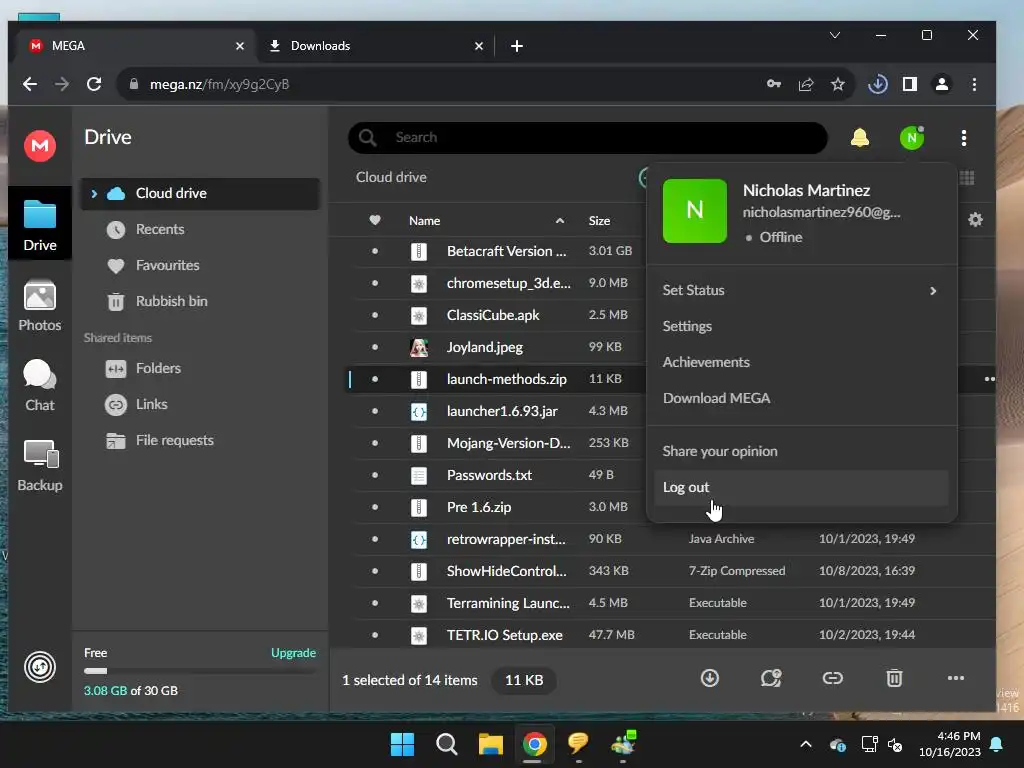Click the trash icon in bottom bar
This screenshot has height=768, width=1024.
894,678
